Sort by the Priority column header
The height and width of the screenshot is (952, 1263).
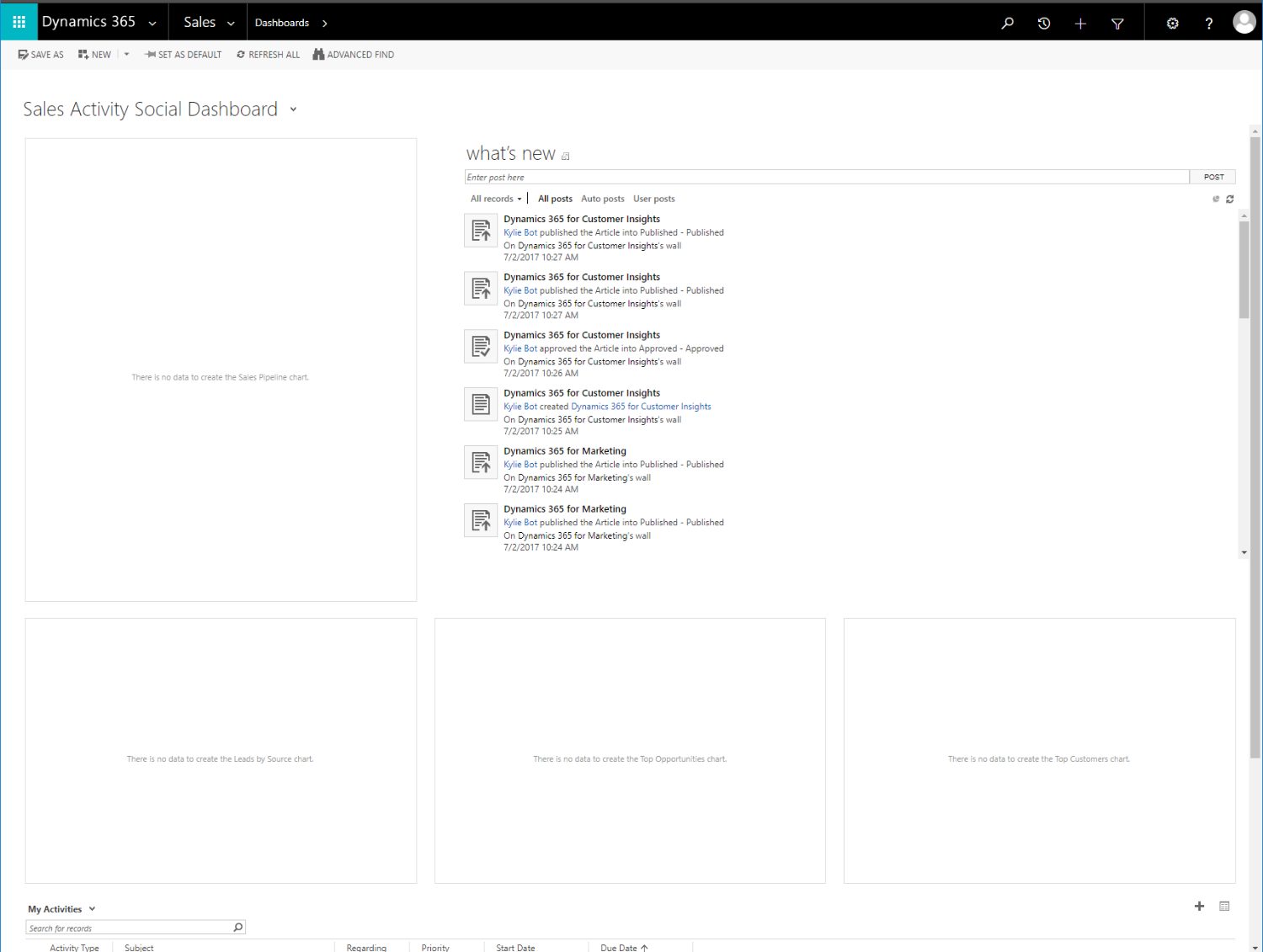click(x=435, y=948)
